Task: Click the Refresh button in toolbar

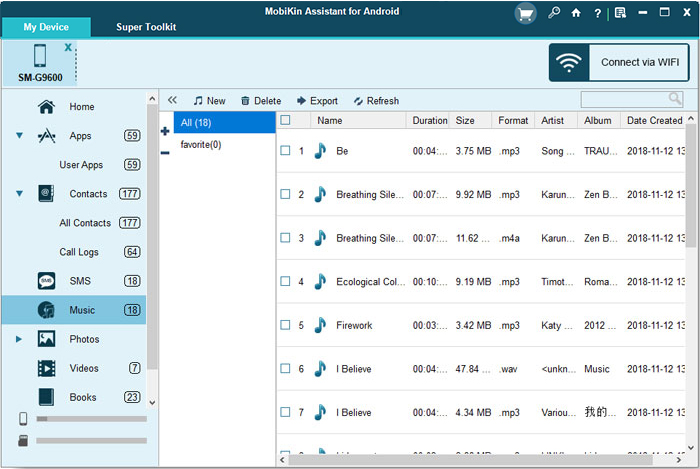Action: (376, 101)
